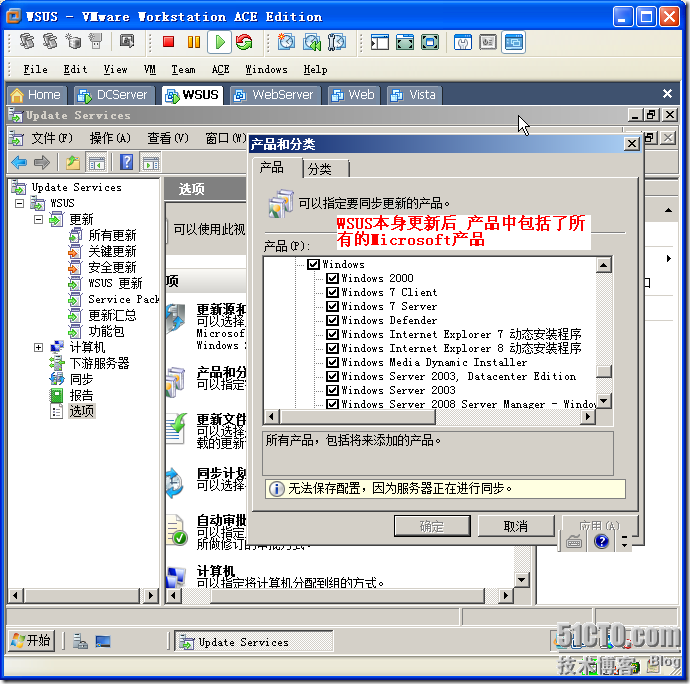
Task: Switch to the Vista VM tab
Action: pos(414,95)
